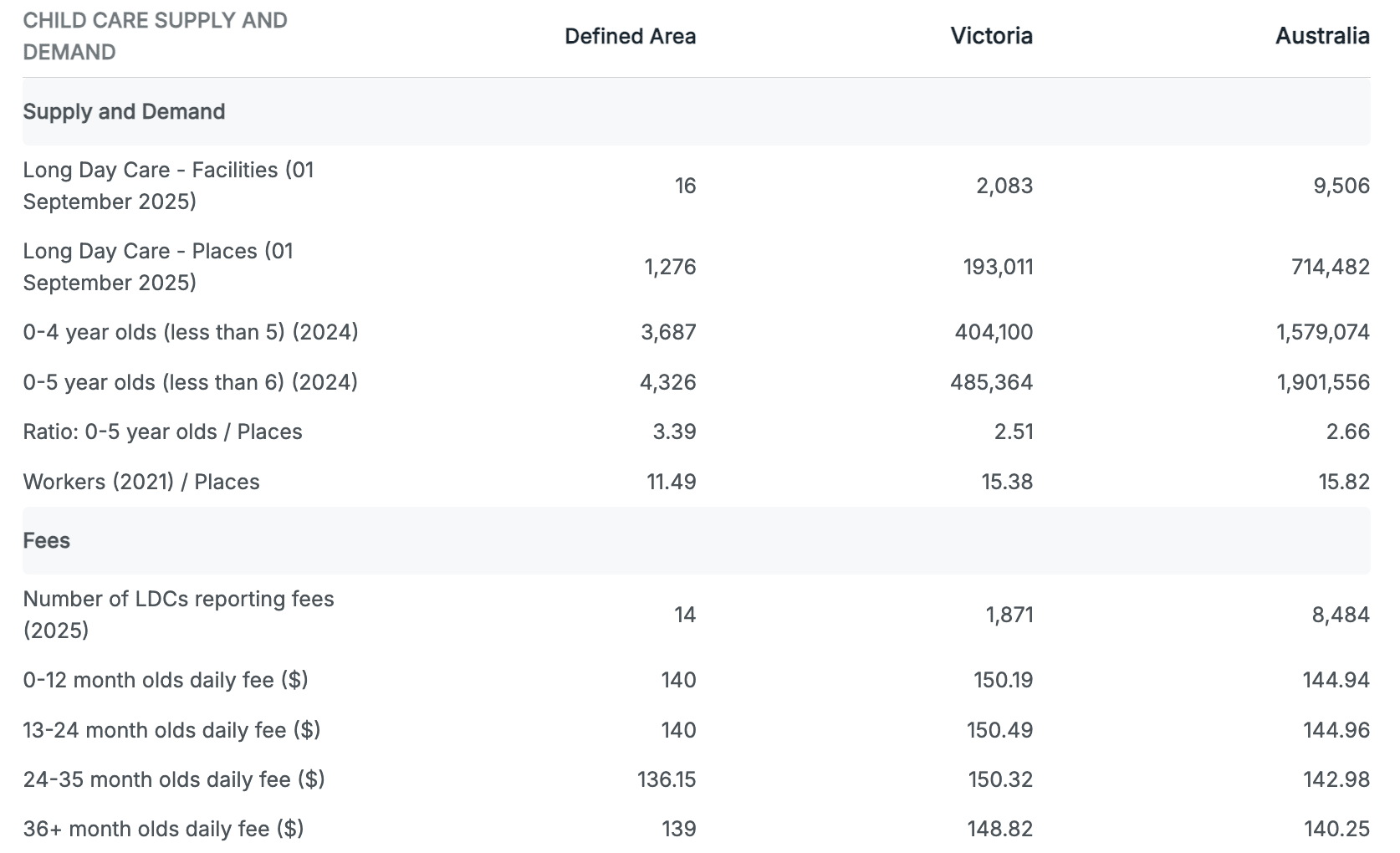Image resolution: width=1400 pixels, height=853 pixels.
Task: Select the Fees section heading
Action: (47, 541)
